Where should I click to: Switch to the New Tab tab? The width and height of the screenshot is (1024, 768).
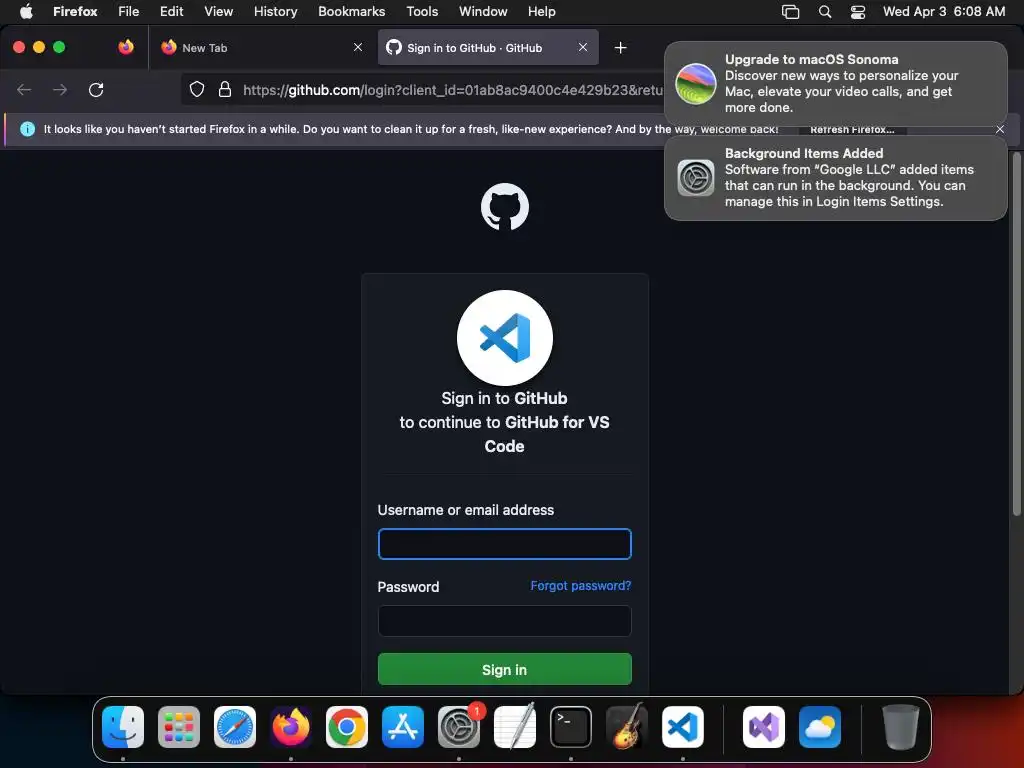[261, 48]
